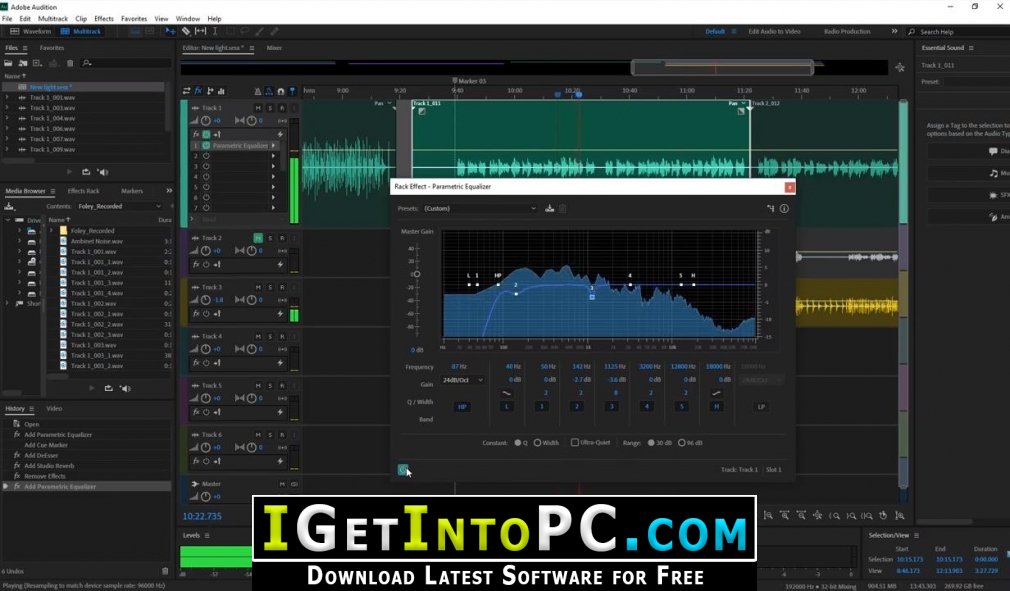The height and width of the screenshot is (591, 1010).
Task: Click the Inputs/Outputs icon above Track 1
Action: 186,91
